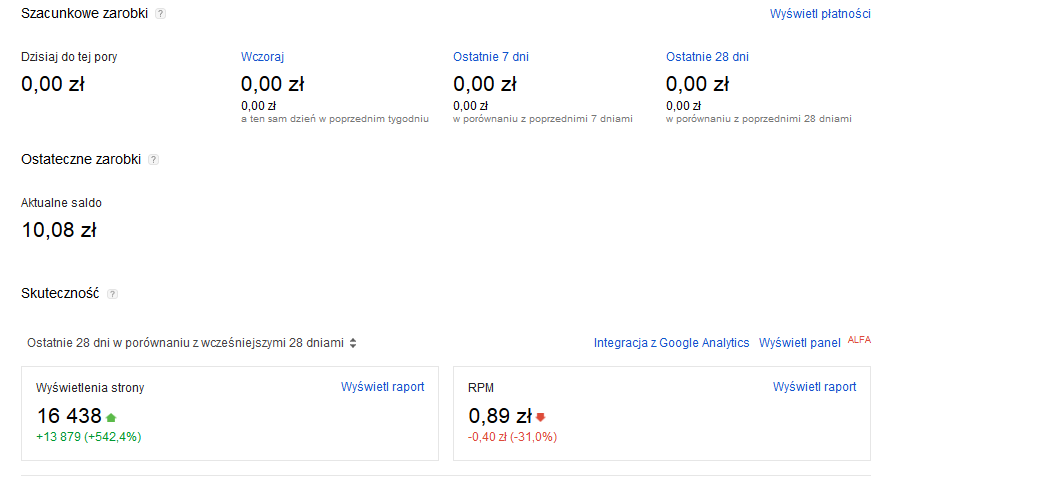The width and height of the screenshot is (1057, 477).
Task: Open Wyświetl panel ALFA link
Action: click(x=799, y=343)
